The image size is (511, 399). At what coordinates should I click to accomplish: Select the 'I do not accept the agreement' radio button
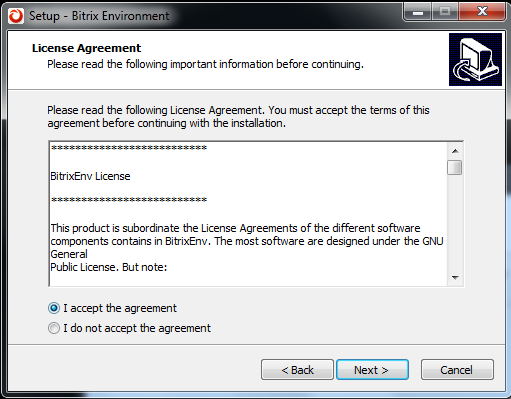pos(54,328)
